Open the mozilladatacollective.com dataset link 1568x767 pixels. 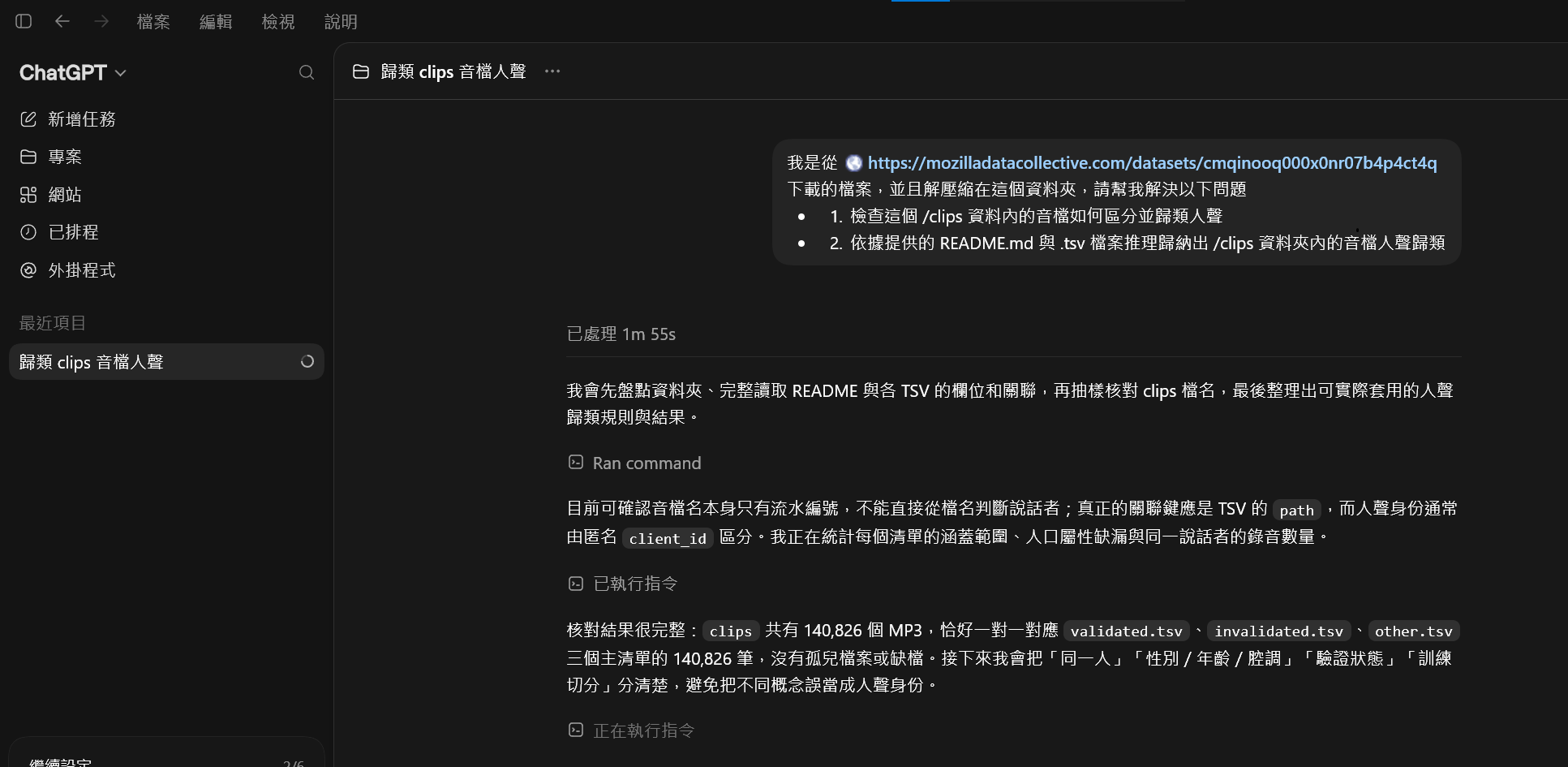[1152, 163]
